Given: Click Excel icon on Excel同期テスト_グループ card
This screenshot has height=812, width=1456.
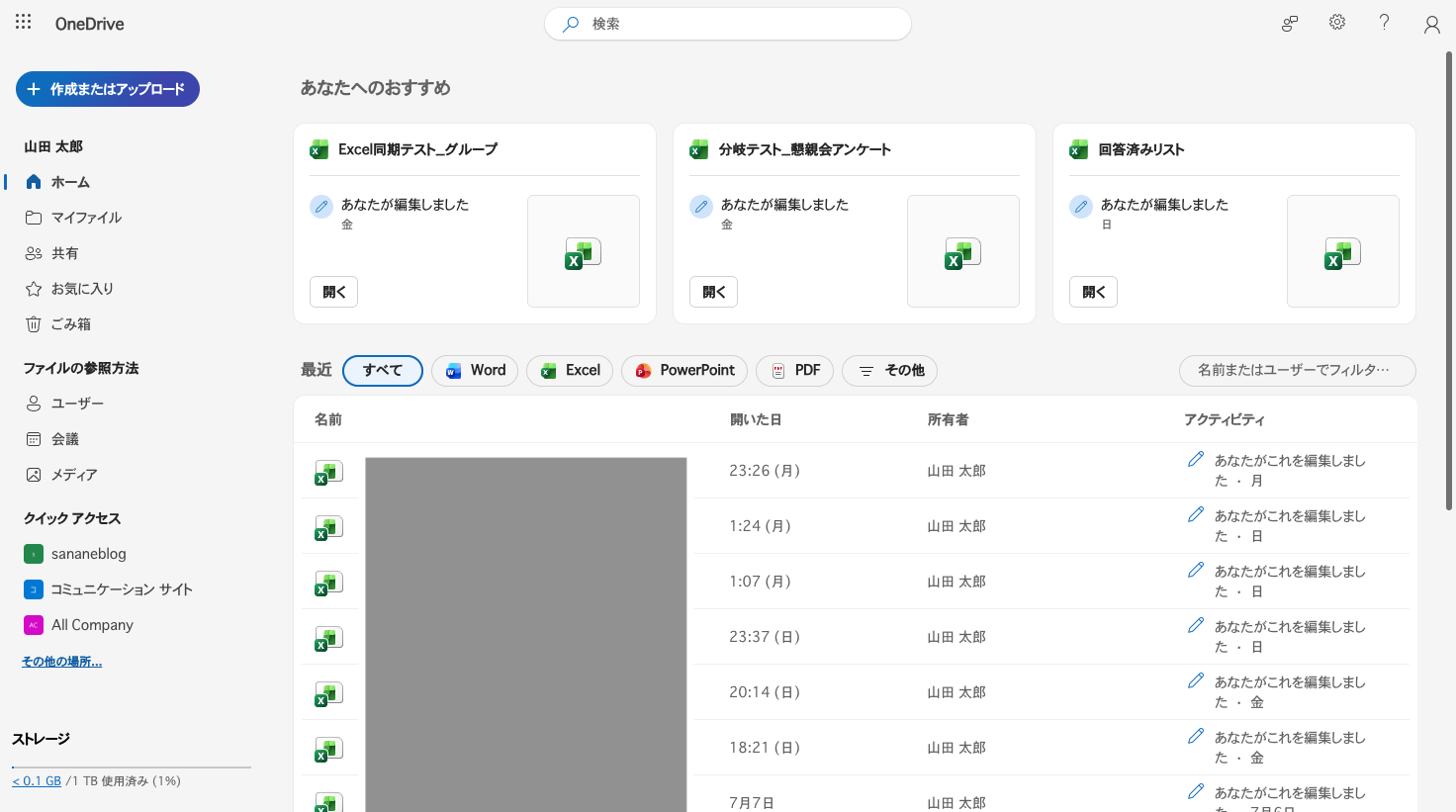Looking at the screenshot, I should [x=318, y=149].
